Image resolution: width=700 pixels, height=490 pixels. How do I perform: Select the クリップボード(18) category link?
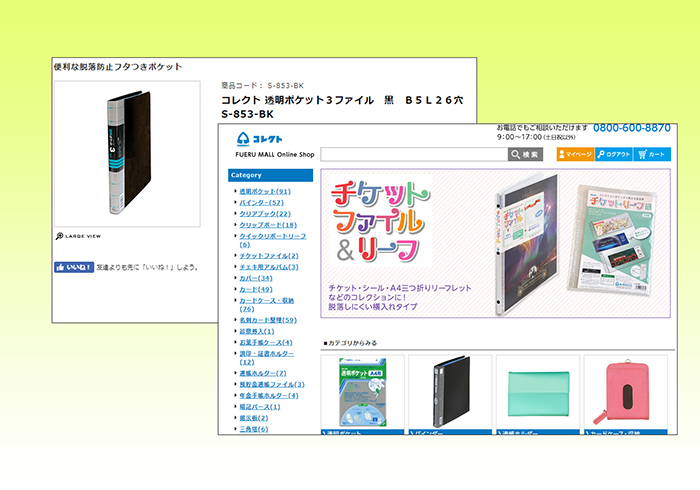pyautogui.click(x=267, y=225)
